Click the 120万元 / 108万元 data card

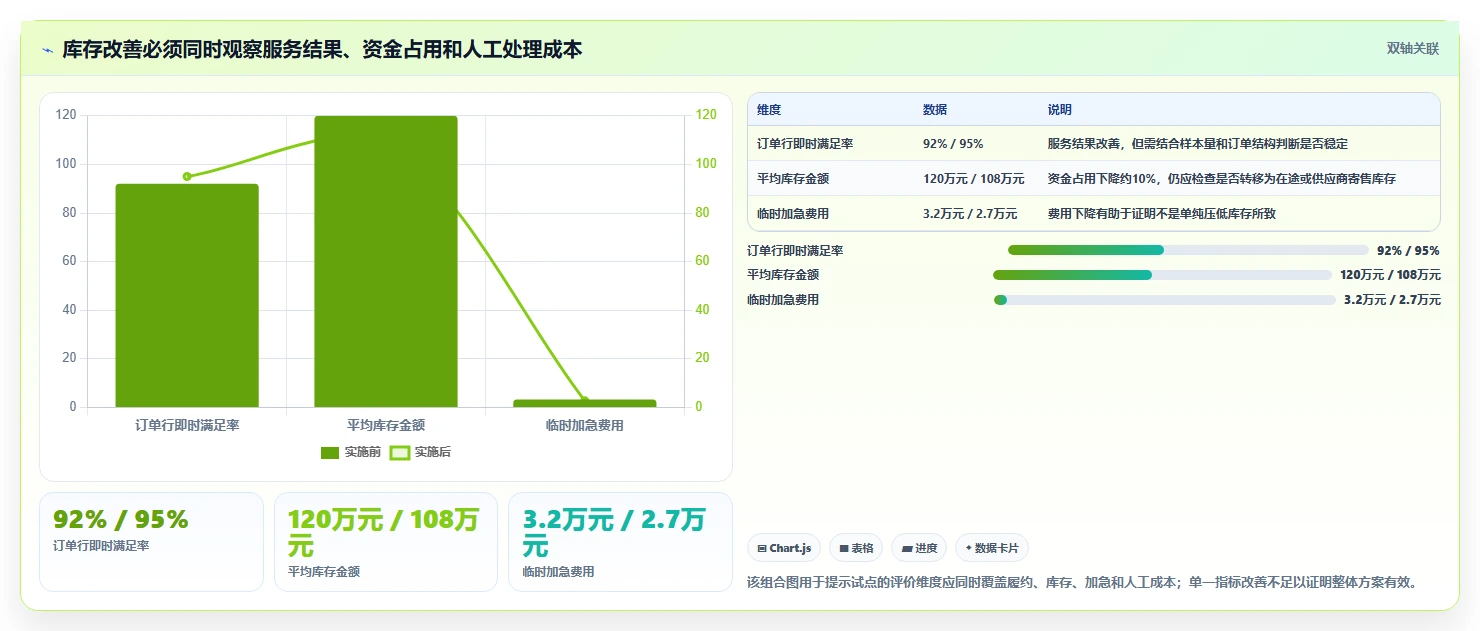tap(386, 542)
